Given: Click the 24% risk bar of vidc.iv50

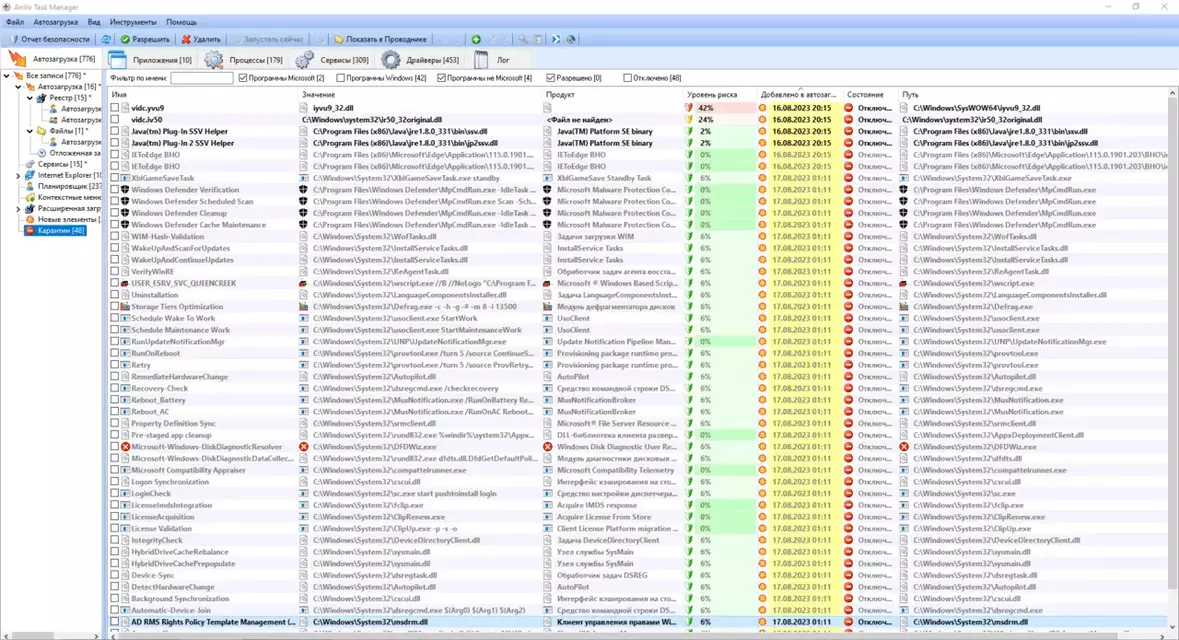Looking at the screenshot, I should (725, 120).
